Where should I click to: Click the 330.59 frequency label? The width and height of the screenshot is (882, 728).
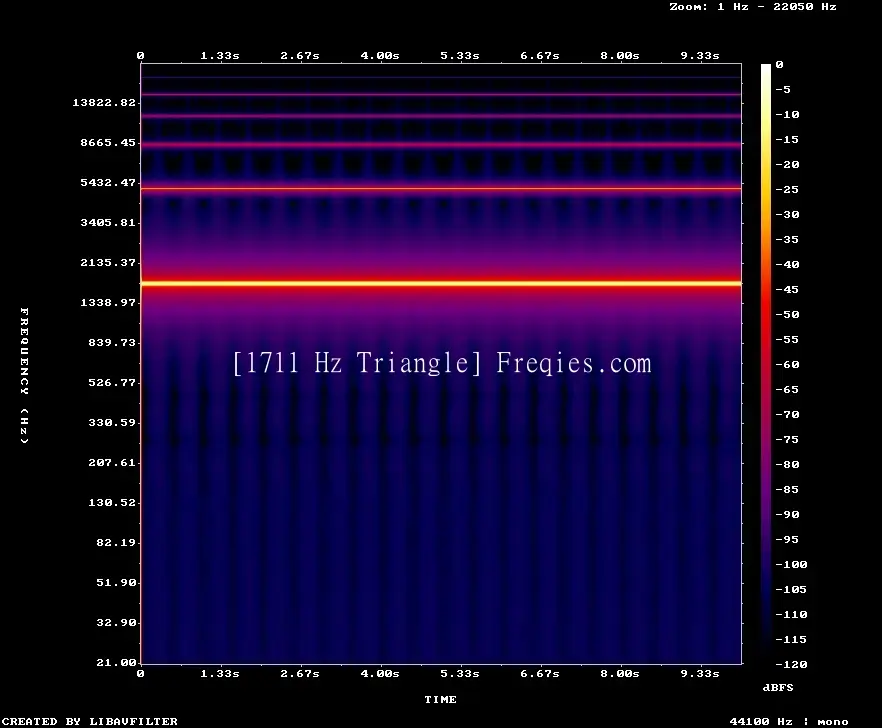(112, 422)
